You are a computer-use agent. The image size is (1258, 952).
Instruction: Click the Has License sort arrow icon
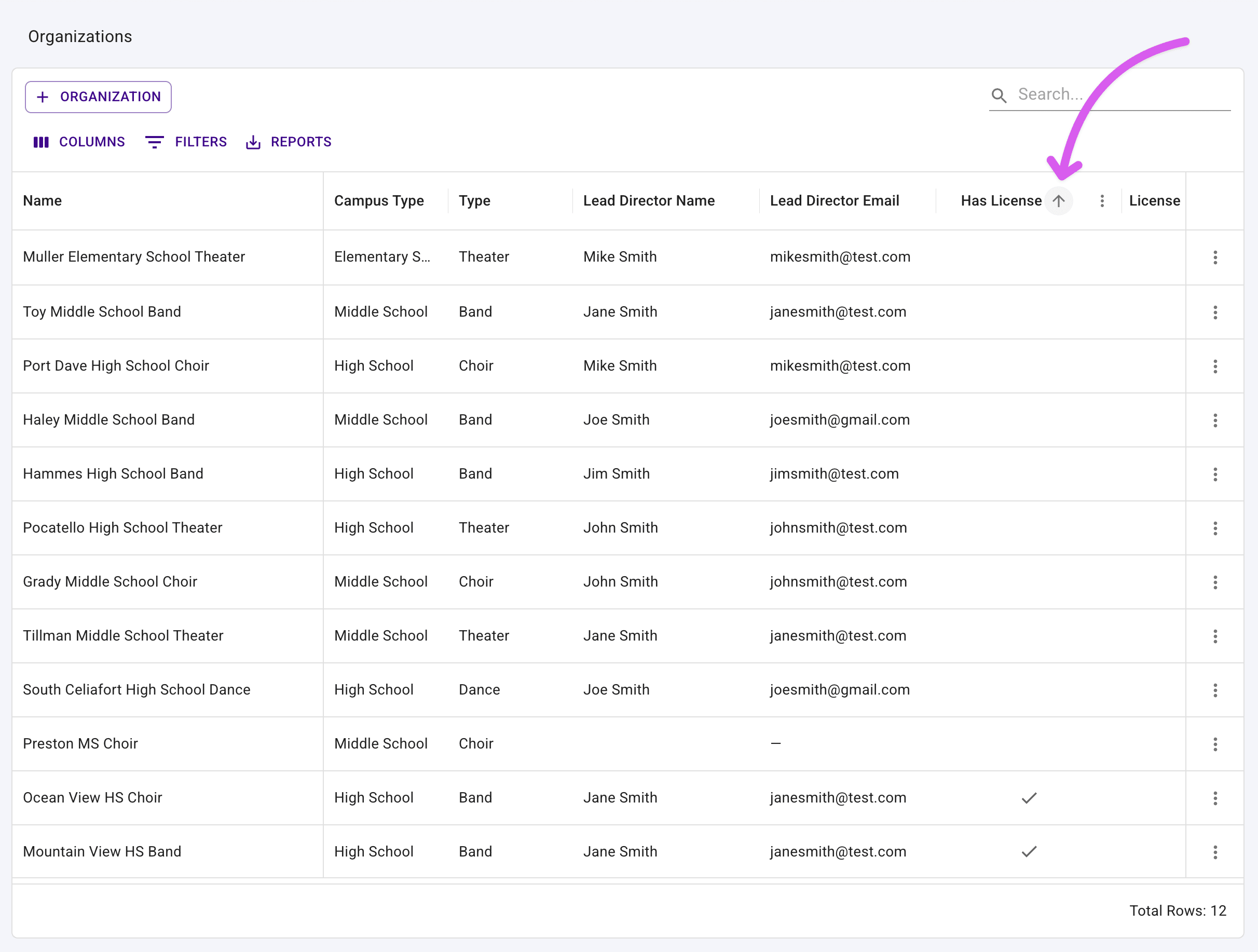coord(1058,201)
